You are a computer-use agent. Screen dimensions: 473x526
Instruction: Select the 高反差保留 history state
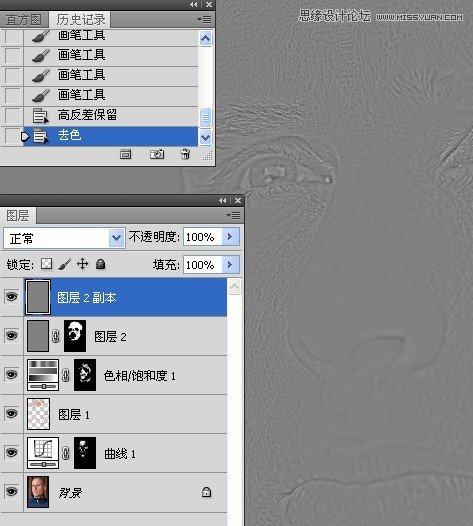(110, 115)
